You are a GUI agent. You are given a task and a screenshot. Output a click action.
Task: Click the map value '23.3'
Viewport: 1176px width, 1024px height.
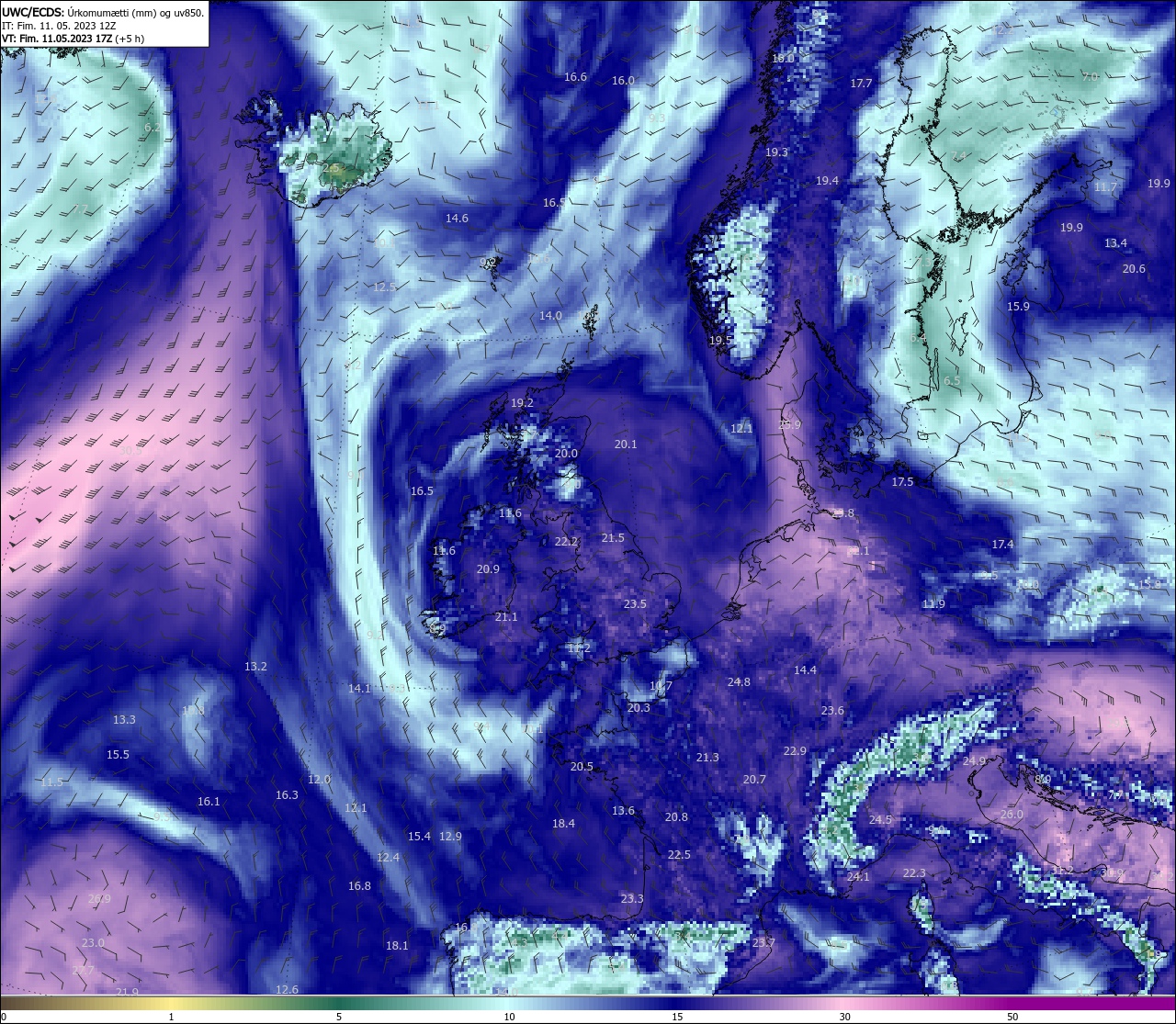pyautogui.click(x=632, y=899)
